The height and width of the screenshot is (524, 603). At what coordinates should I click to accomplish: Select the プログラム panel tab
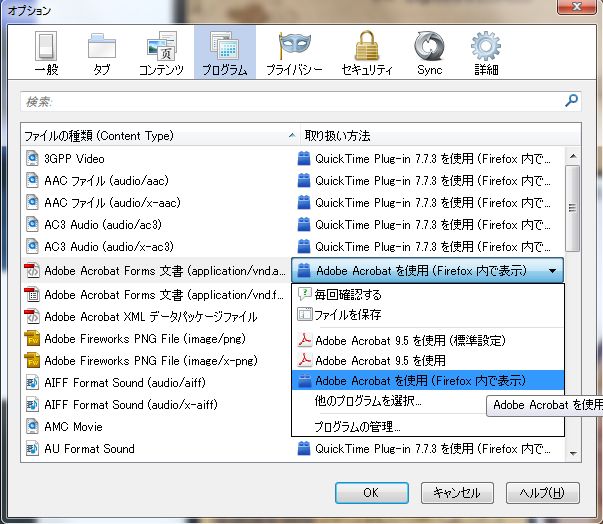coord(225,53)
